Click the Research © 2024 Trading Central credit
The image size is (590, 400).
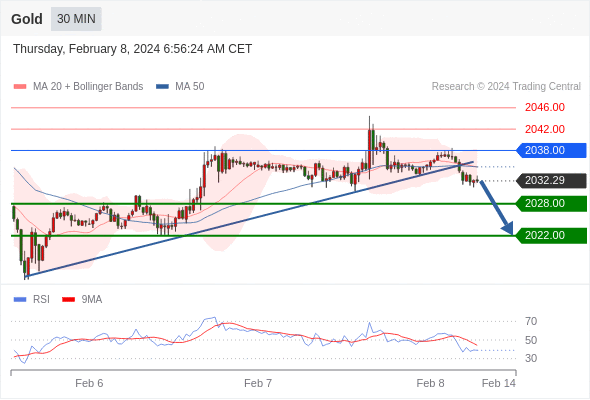pos(506,87)
